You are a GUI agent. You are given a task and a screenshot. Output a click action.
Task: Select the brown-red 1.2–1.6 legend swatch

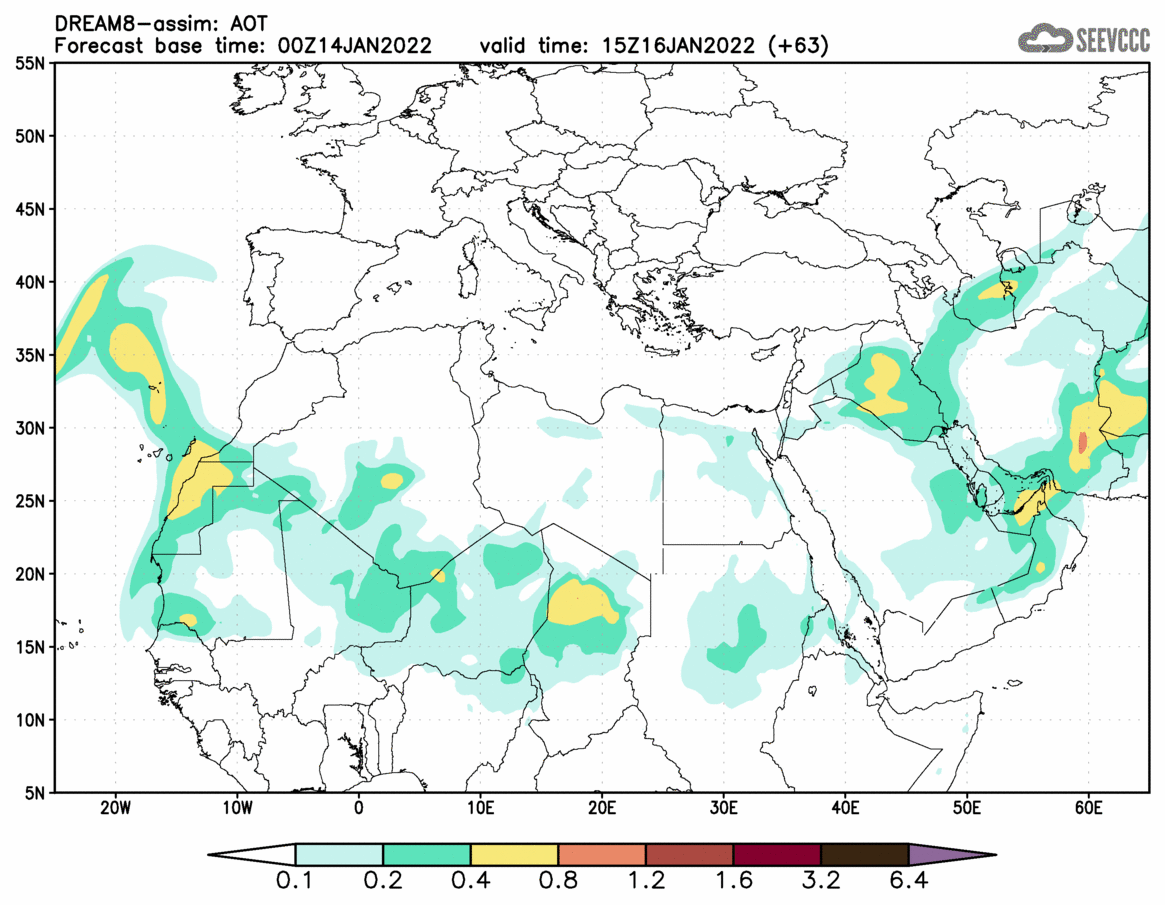(x=689, y=855)
